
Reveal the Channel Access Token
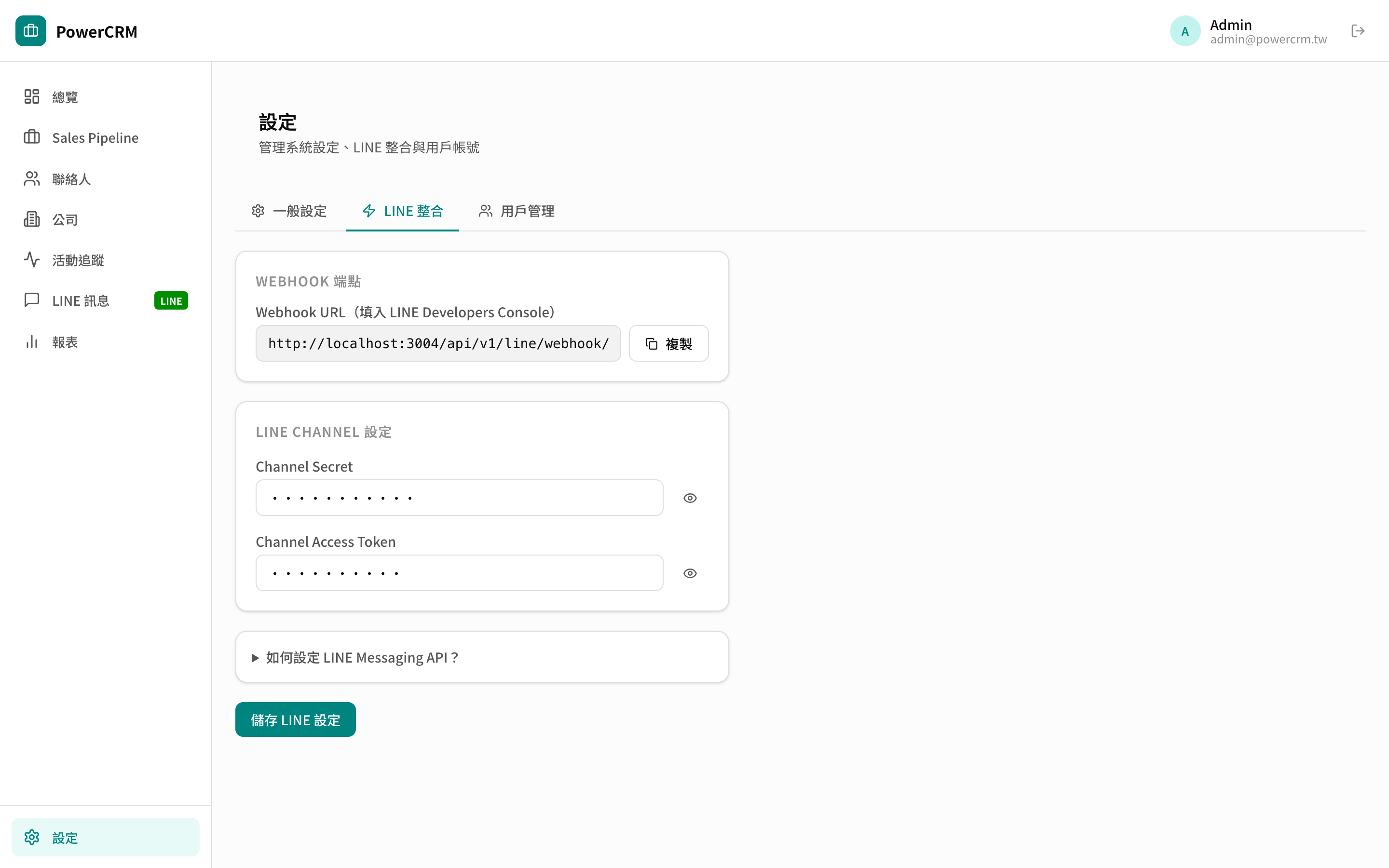690,573
